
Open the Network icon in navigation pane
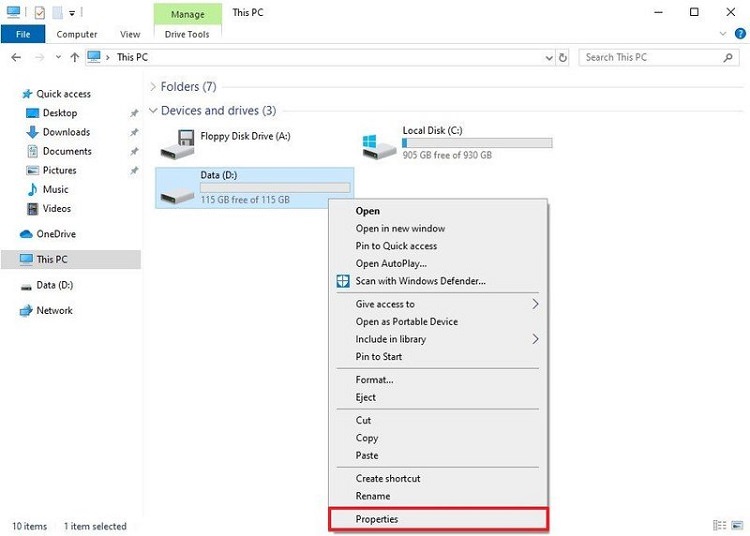click(27, 310)
